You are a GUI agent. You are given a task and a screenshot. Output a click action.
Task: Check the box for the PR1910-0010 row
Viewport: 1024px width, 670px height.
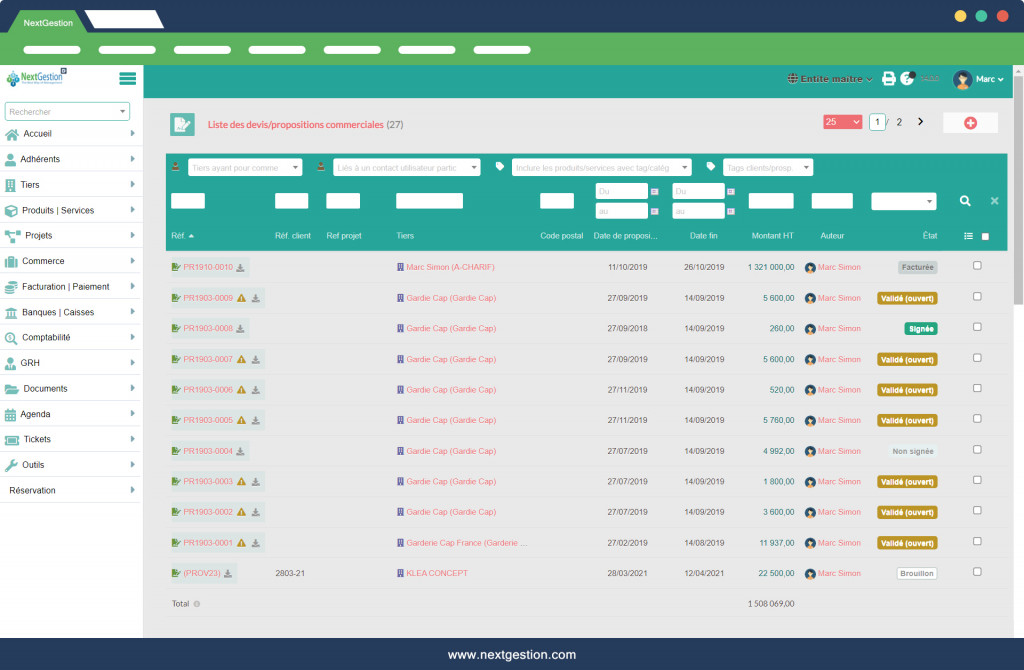click(x=977, y=266)
